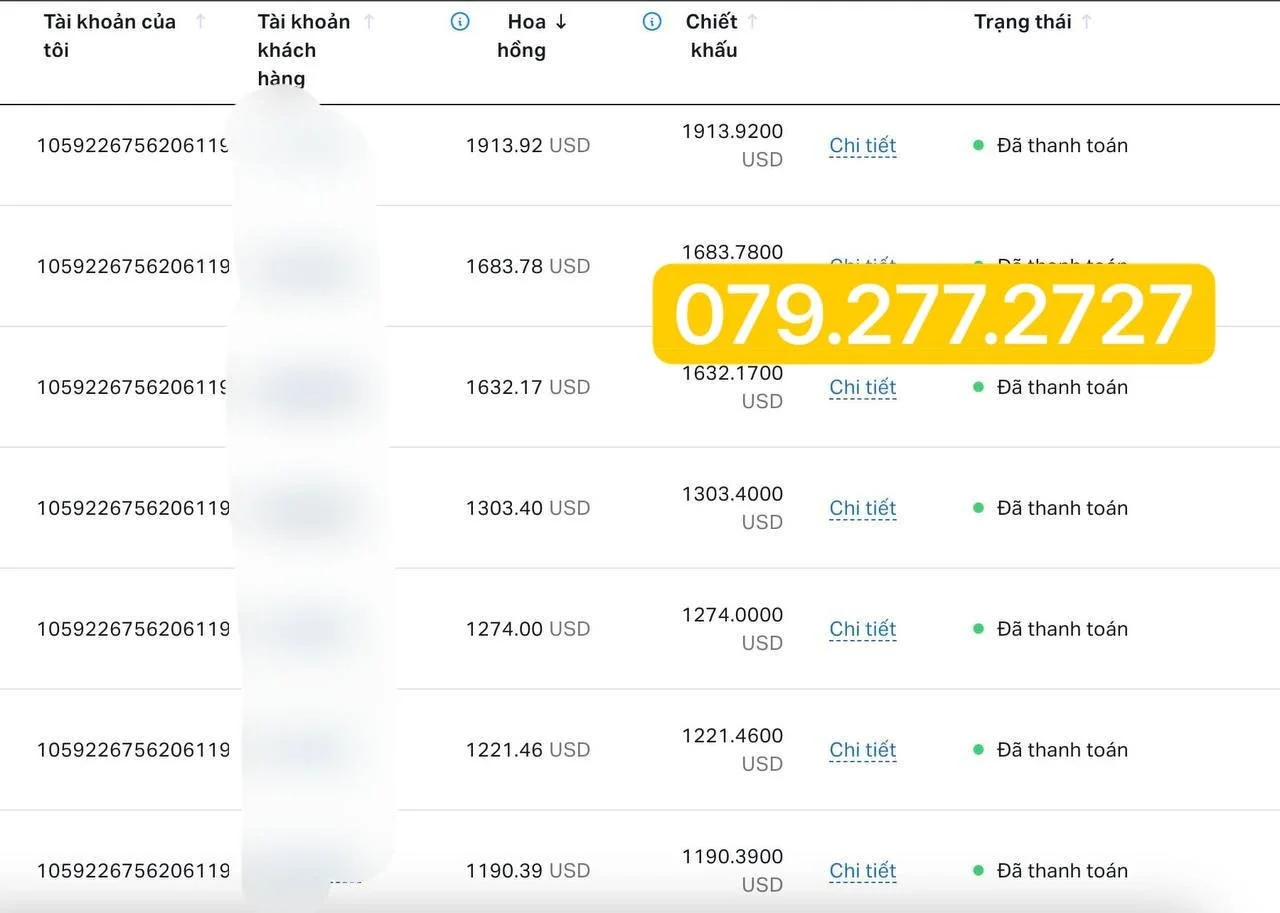Click account number 1059226756206119 in first row
Image resolution: width=1280 pixels, height=913 pixels.
point(133,145)
